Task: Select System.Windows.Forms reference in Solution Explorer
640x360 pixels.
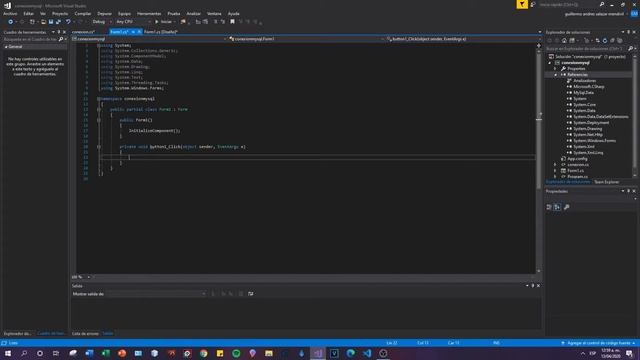Action: 594,140
